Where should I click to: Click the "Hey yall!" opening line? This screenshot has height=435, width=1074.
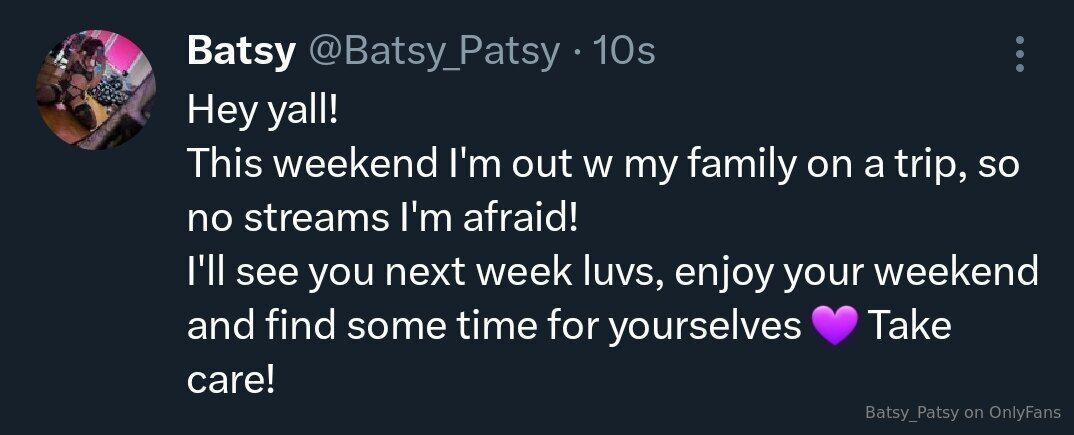[263, 109]
